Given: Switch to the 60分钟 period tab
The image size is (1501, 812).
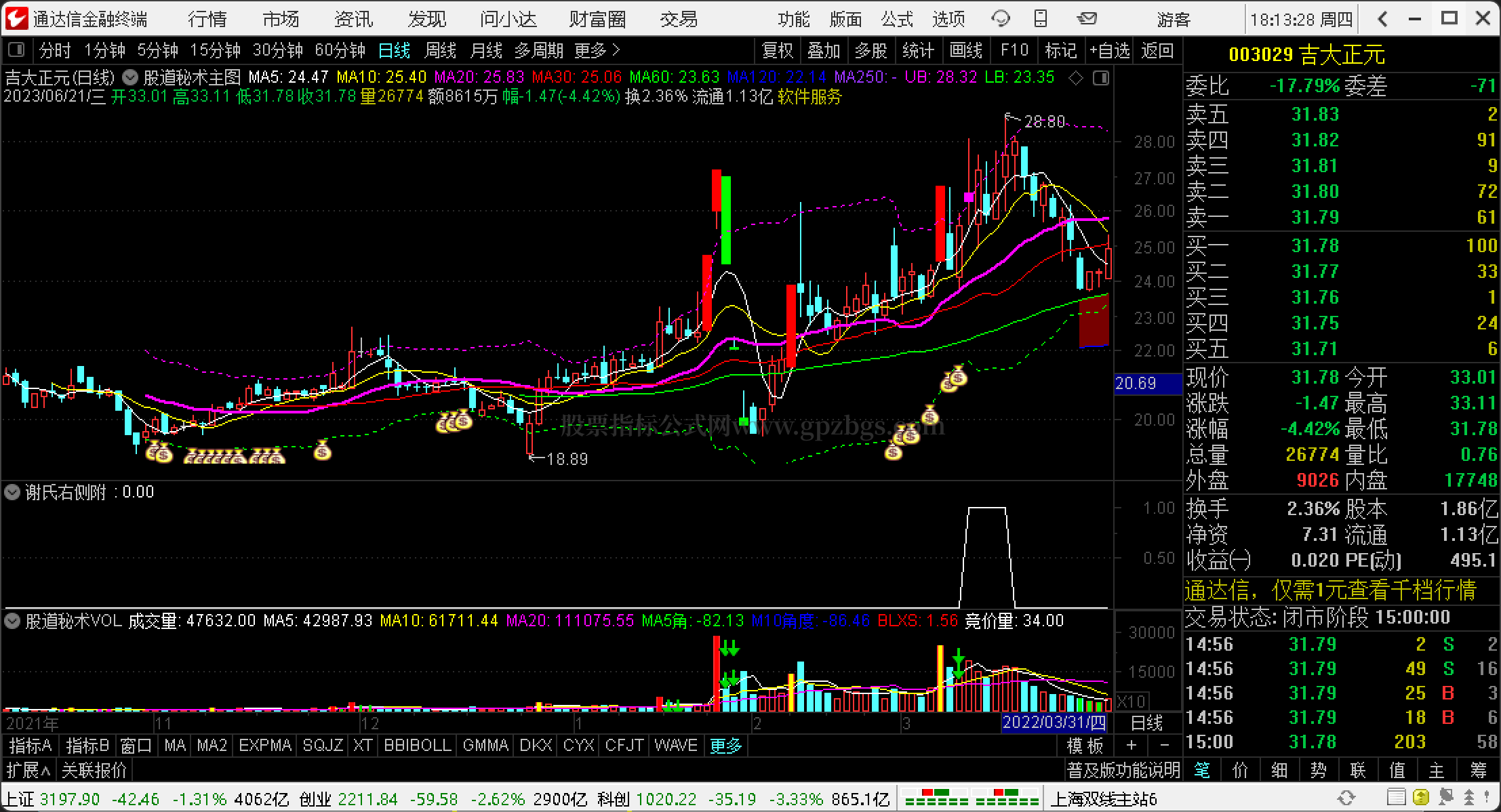Looking at the screenshot, I should [x=340, y=50].
